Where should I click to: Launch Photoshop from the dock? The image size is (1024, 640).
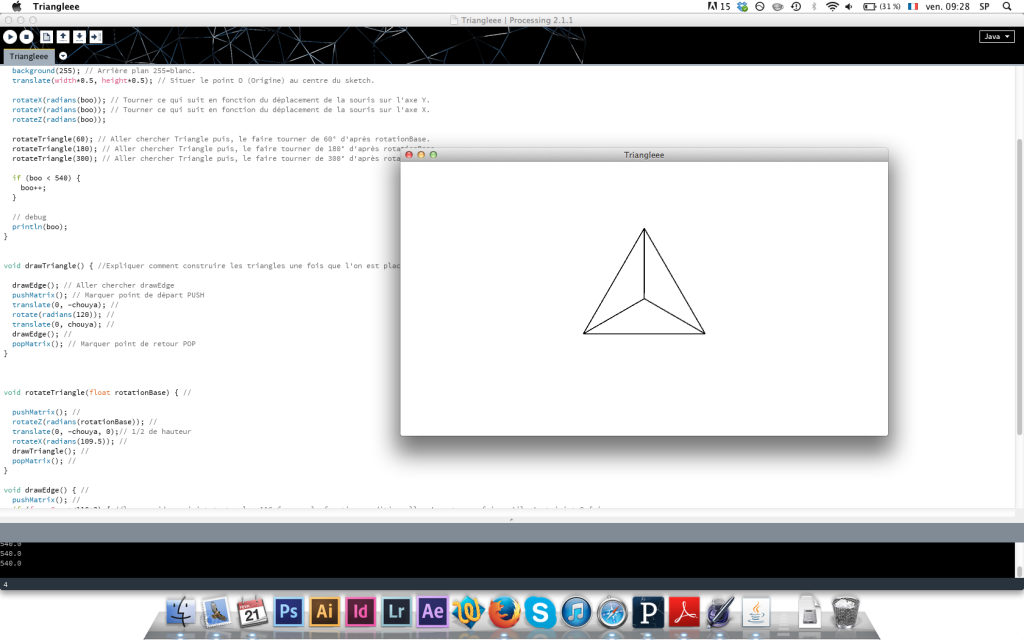(x=289, y=611)
